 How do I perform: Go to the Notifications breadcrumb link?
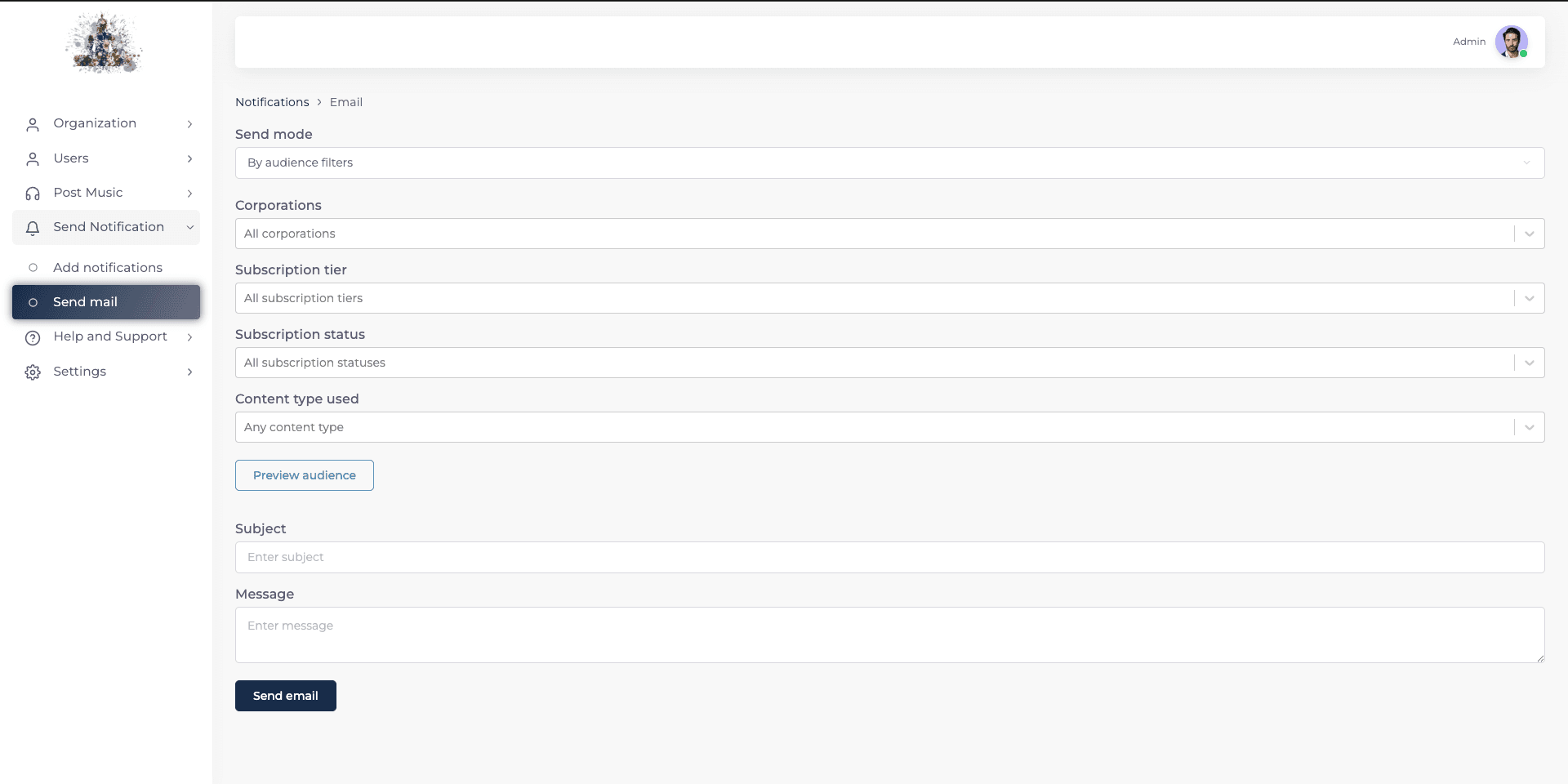[x=272, y=102]
